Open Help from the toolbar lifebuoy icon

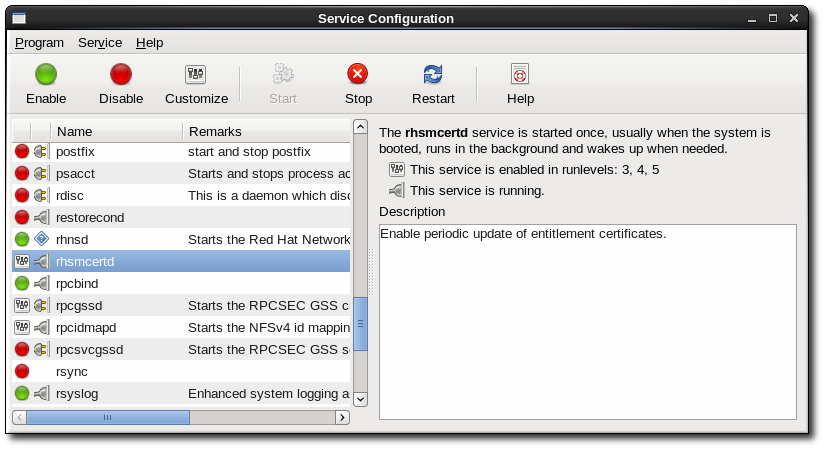click(x=520, y=74)
